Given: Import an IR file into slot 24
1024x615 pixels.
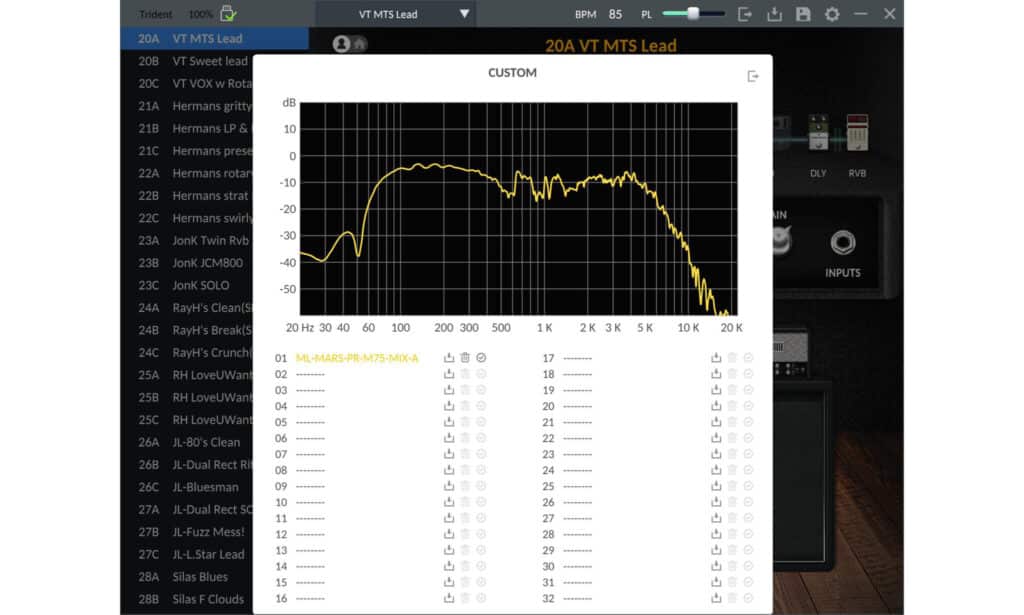Looking at the screenshot, I should pos(716,470).
